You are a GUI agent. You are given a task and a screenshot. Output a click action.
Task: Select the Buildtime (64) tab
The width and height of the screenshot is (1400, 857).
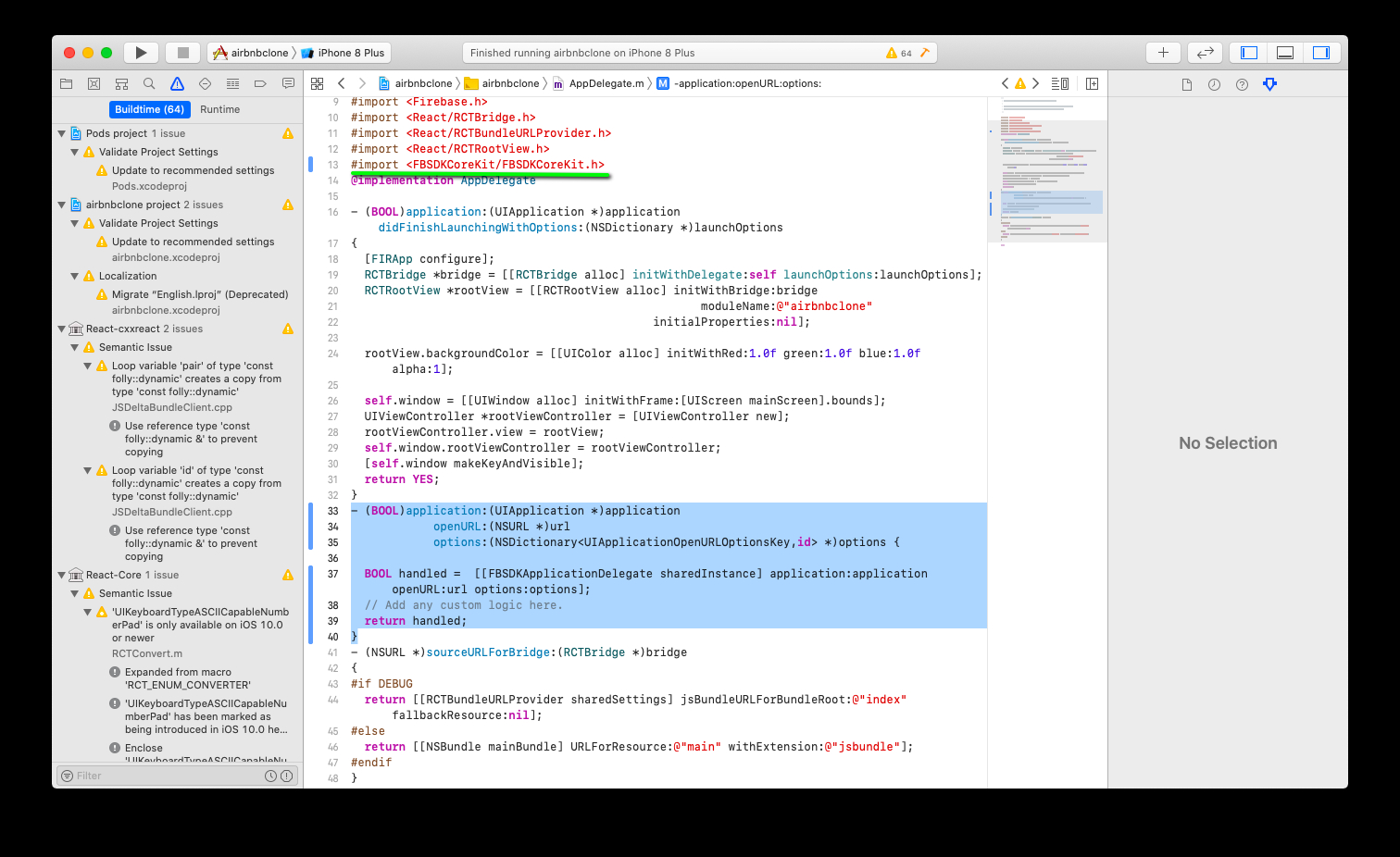coord(149,109)
